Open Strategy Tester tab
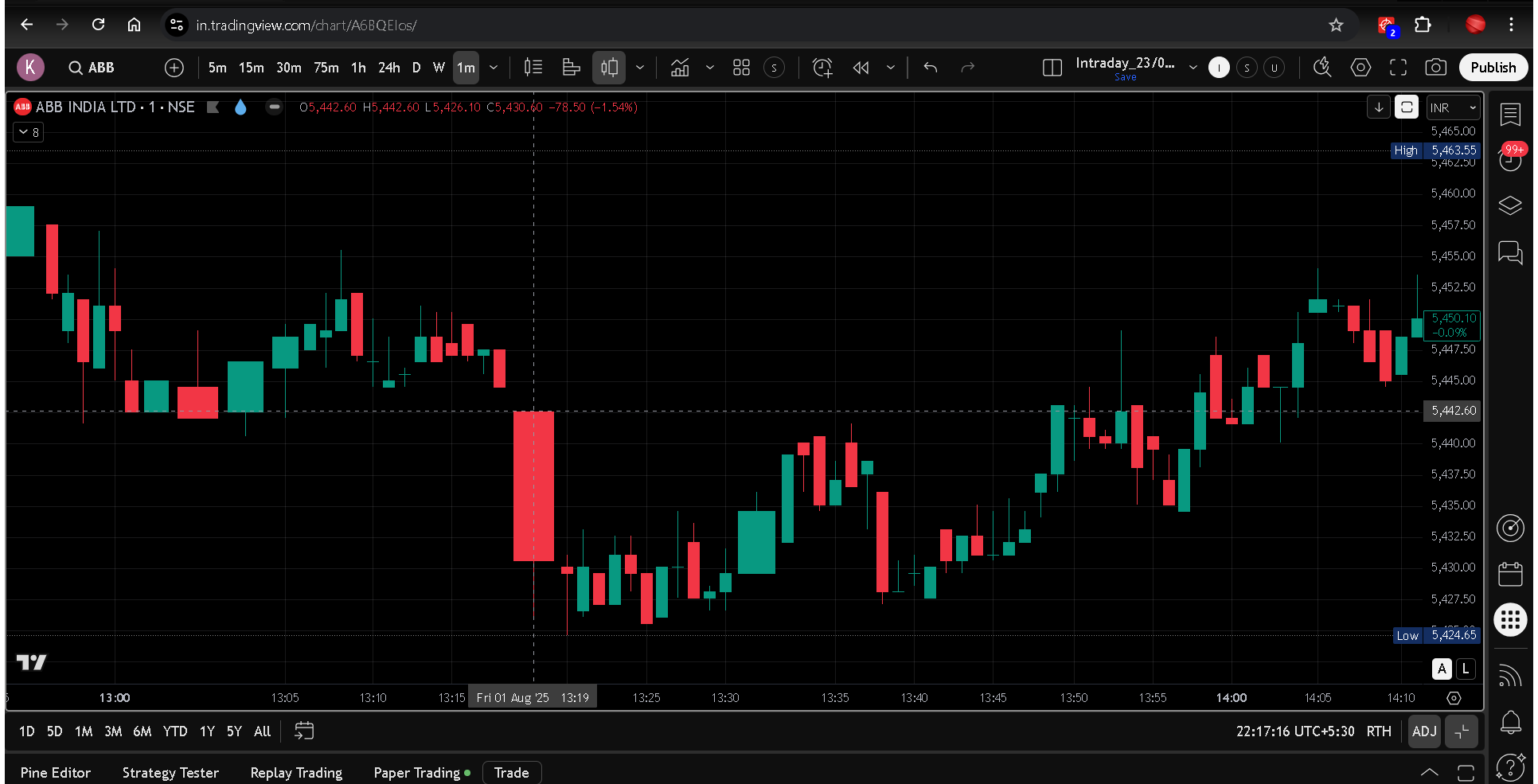This screenshot has height=784, width=1538. 170,772
